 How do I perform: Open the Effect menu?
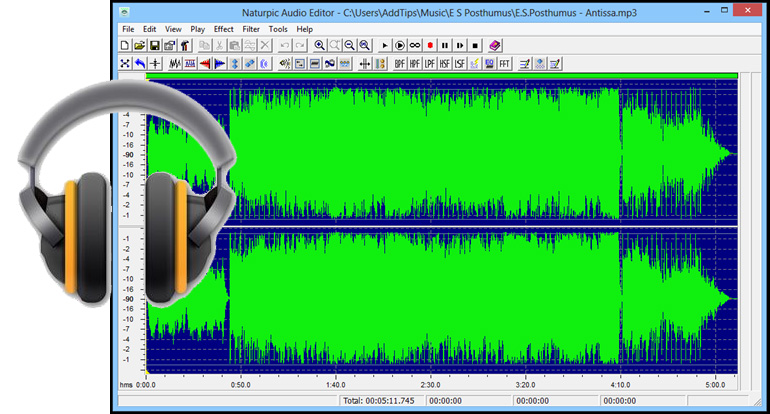coord(223,29)
